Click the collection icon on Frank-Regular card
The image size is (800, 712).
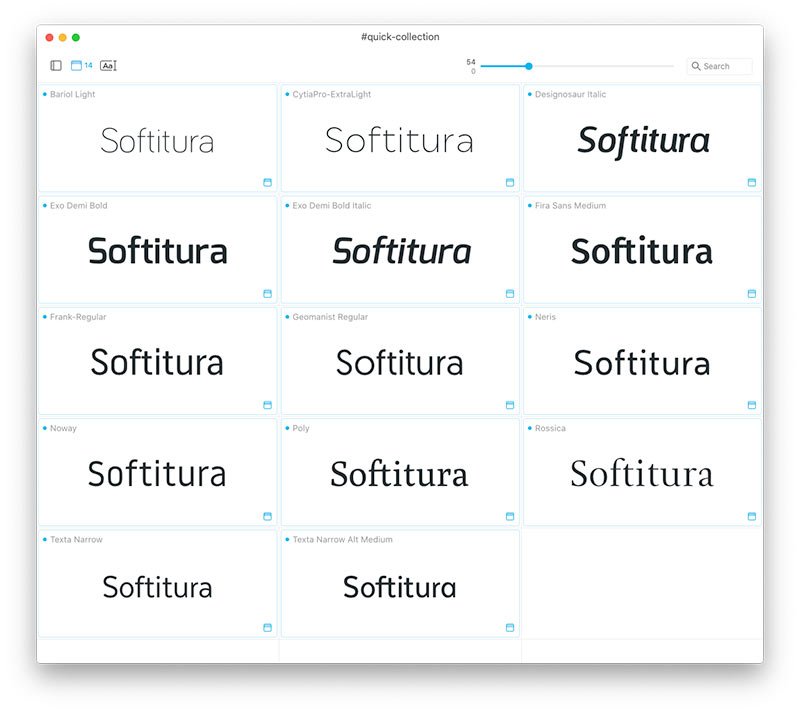pos(267,404)
